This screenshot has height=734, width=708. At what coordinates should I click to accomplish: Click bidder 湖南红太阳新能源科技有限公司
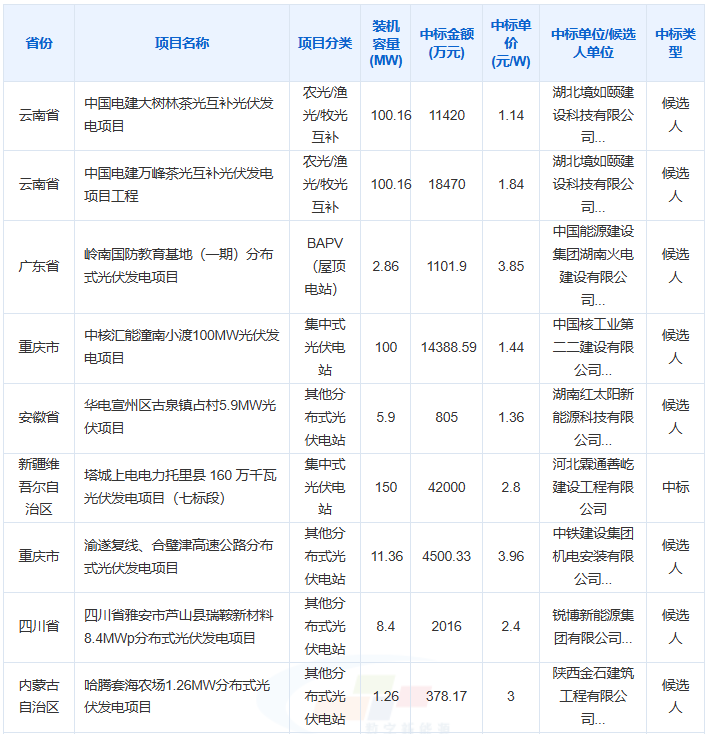pos(593,417)
